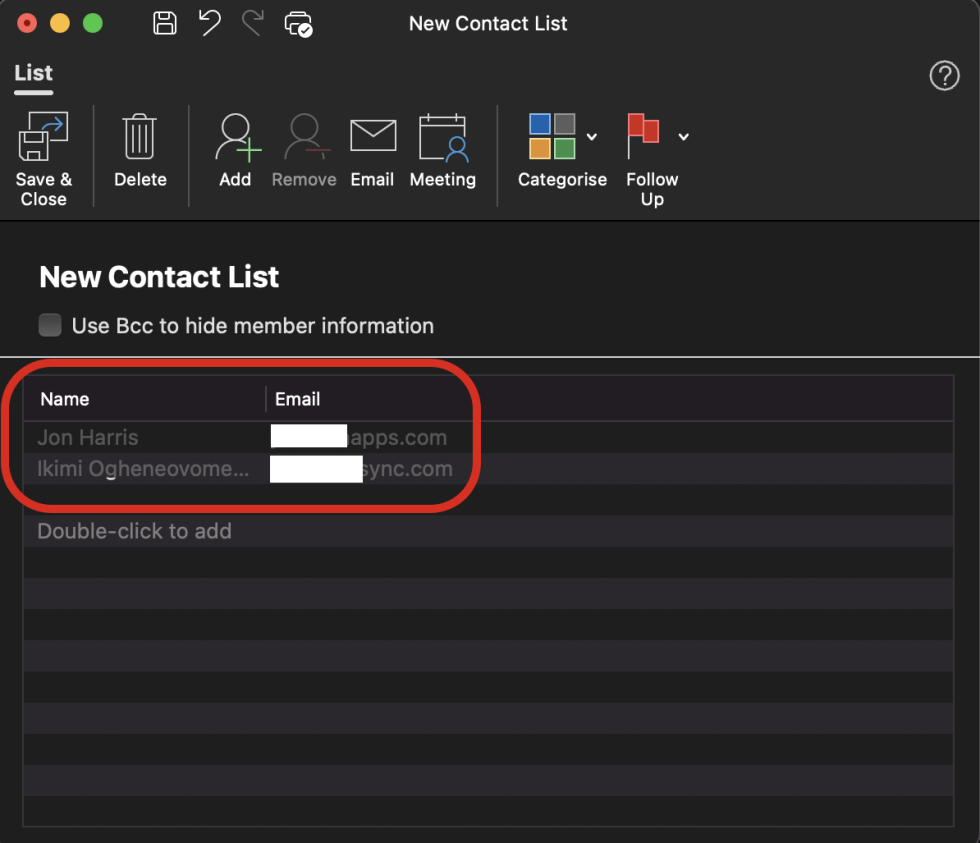Enable Use Bcc to hide member information
980x843 pixels.
point(49,324)
